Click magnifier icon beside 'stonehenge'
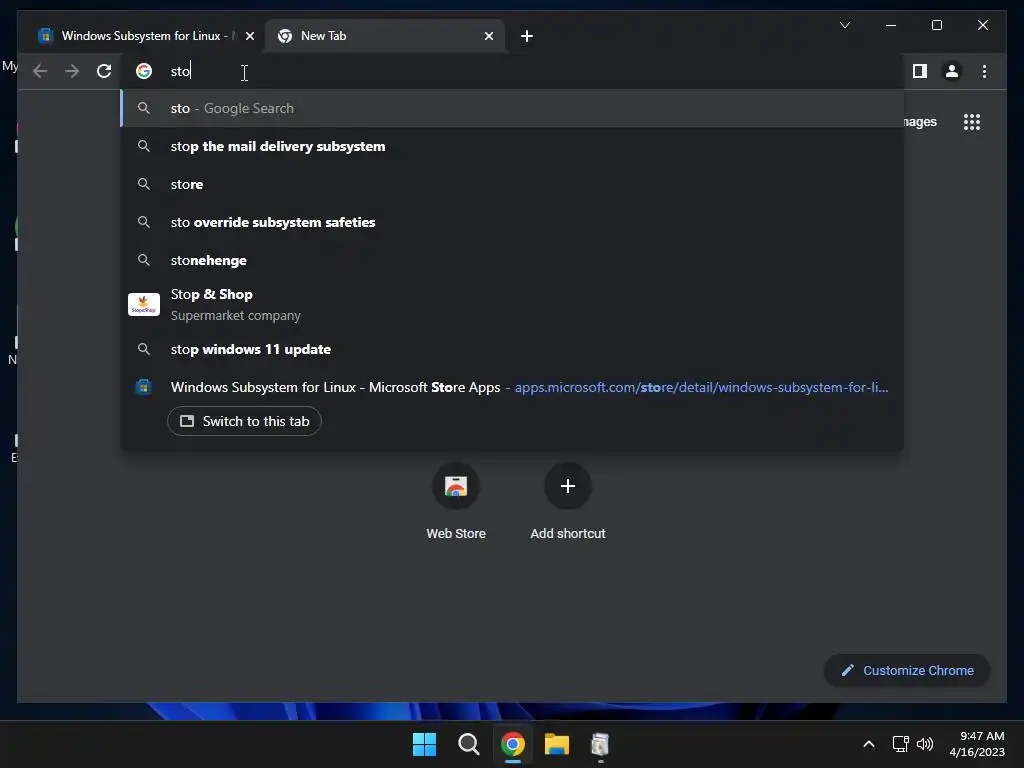The image size is (1024, 768). click(x=144, y=260)
